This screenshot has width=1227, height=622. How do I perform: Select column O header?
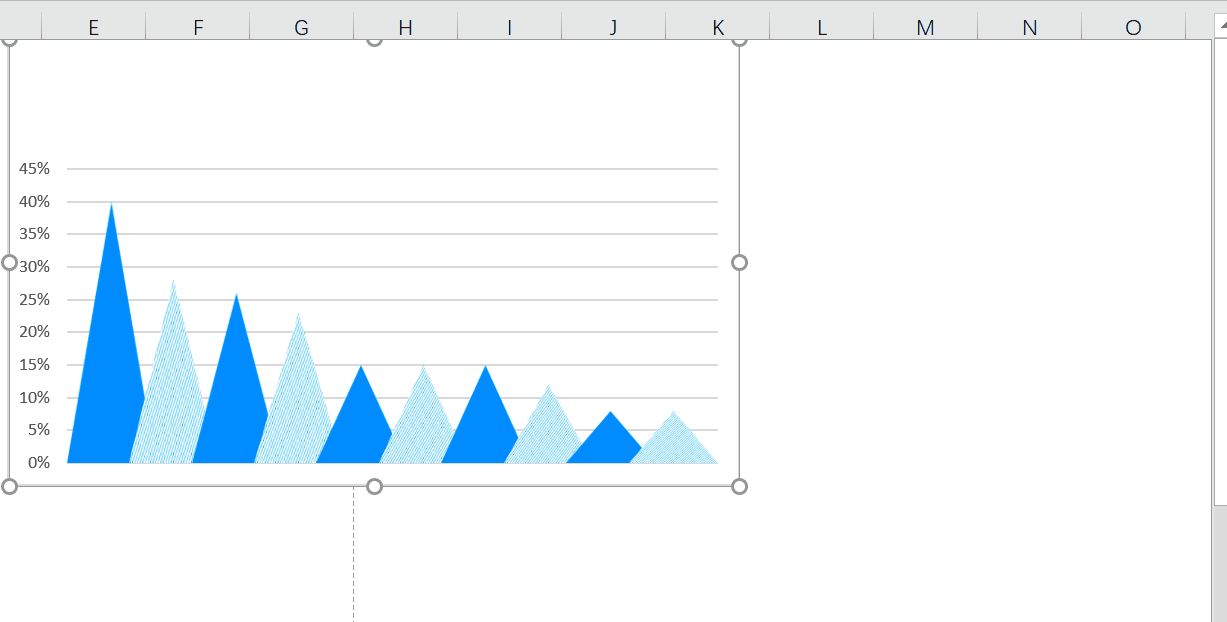pyautogui.click(x=1134, y=27)
